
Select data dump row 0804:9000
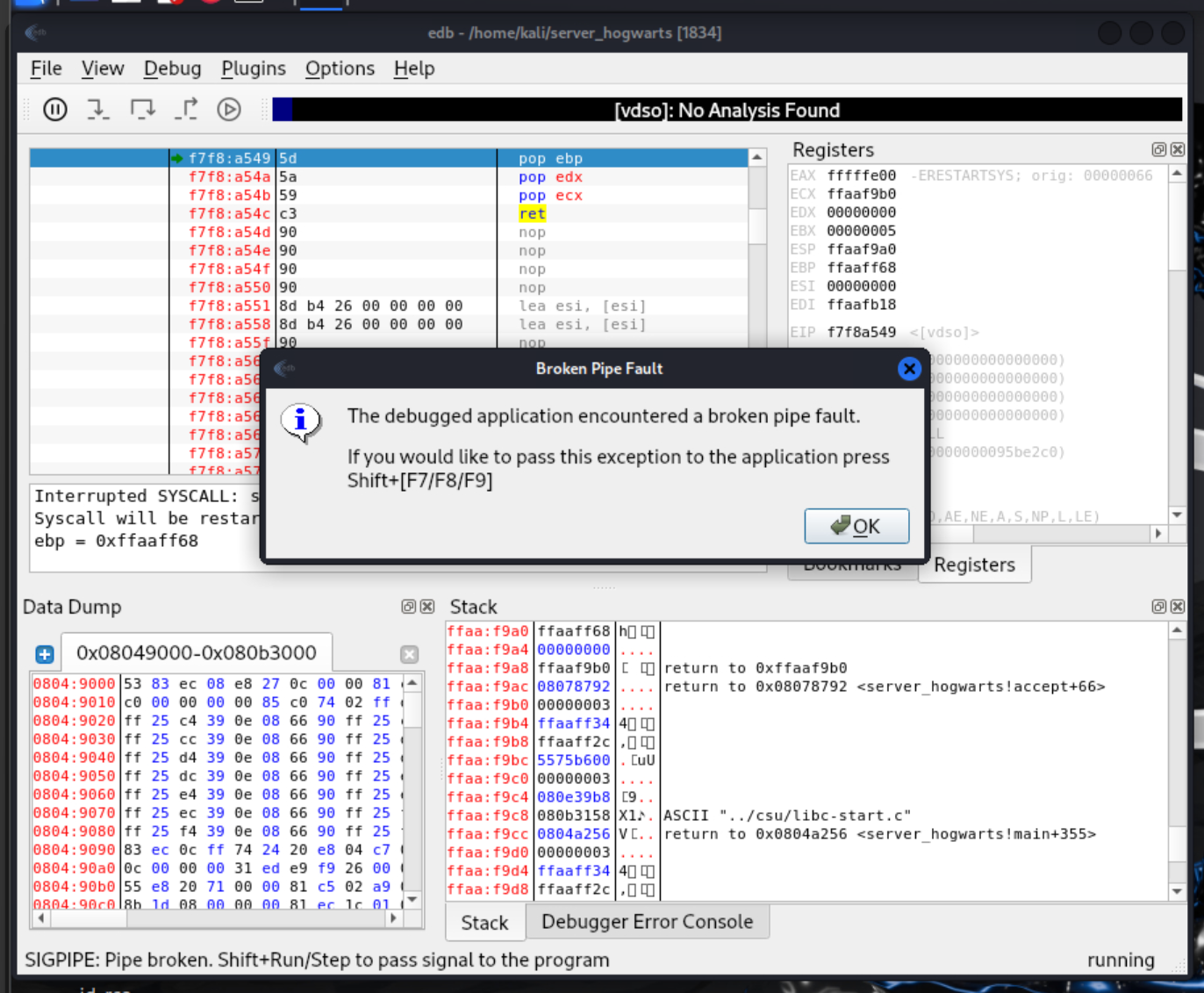click(217, 684)
